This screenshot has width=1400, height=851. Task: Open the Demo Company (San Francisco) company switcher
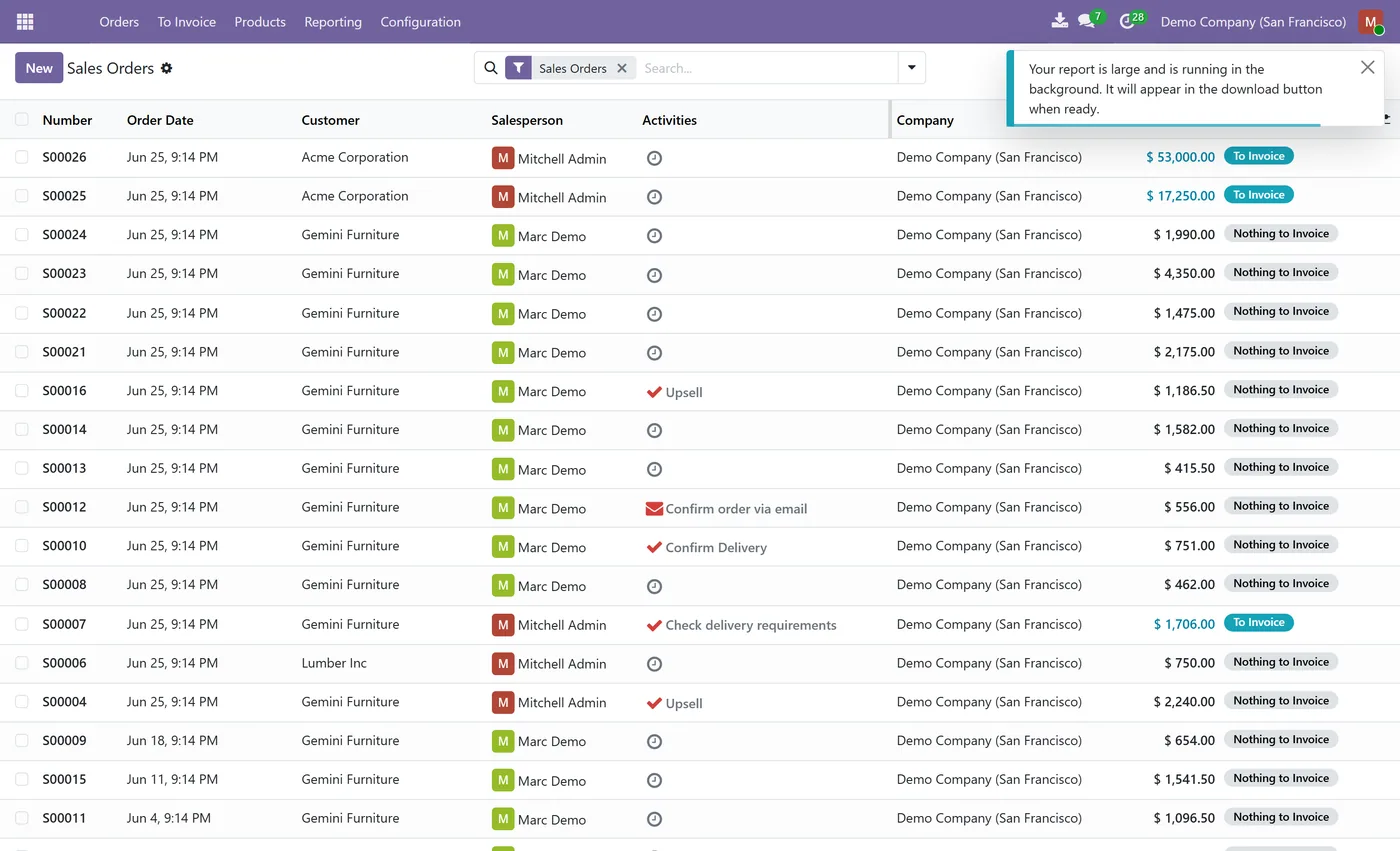point(1253,21)
